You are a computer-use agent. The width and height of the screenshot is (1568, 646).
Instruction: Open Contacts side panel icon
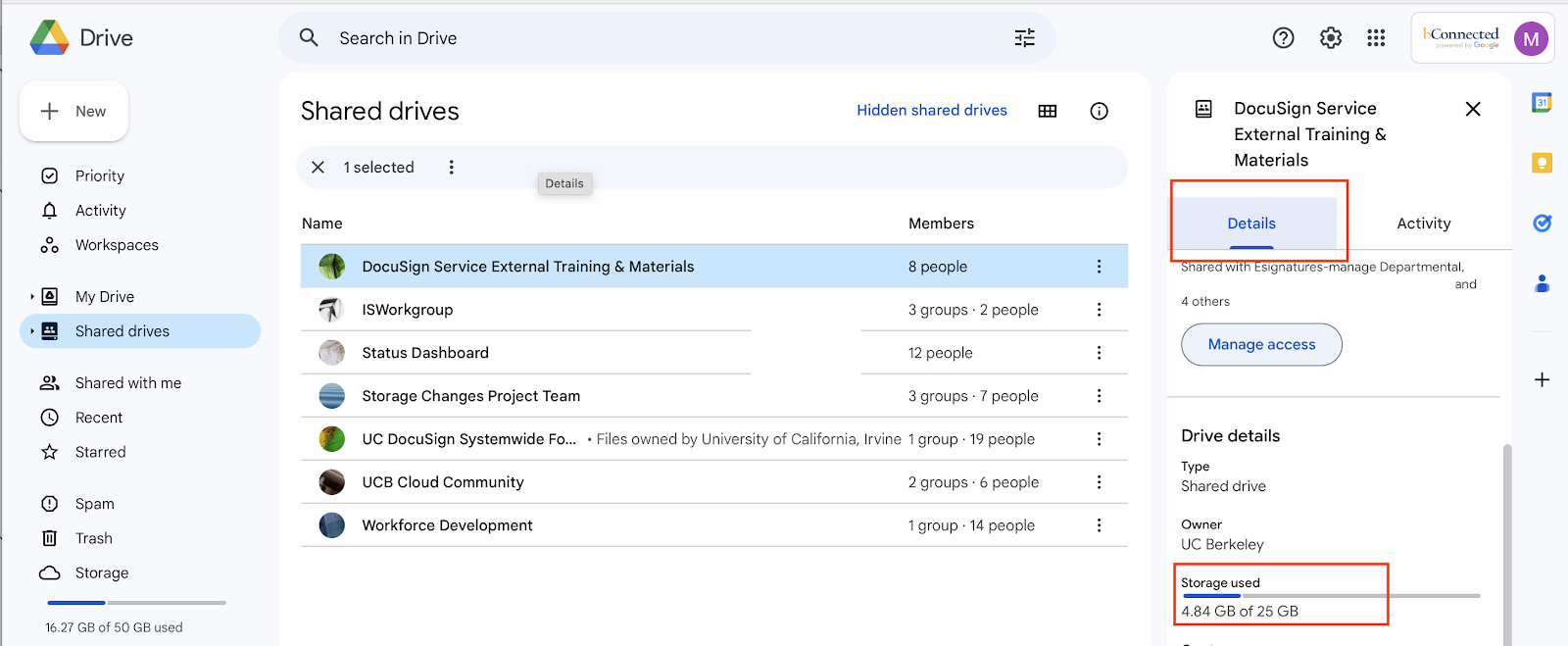(1542, 284)
